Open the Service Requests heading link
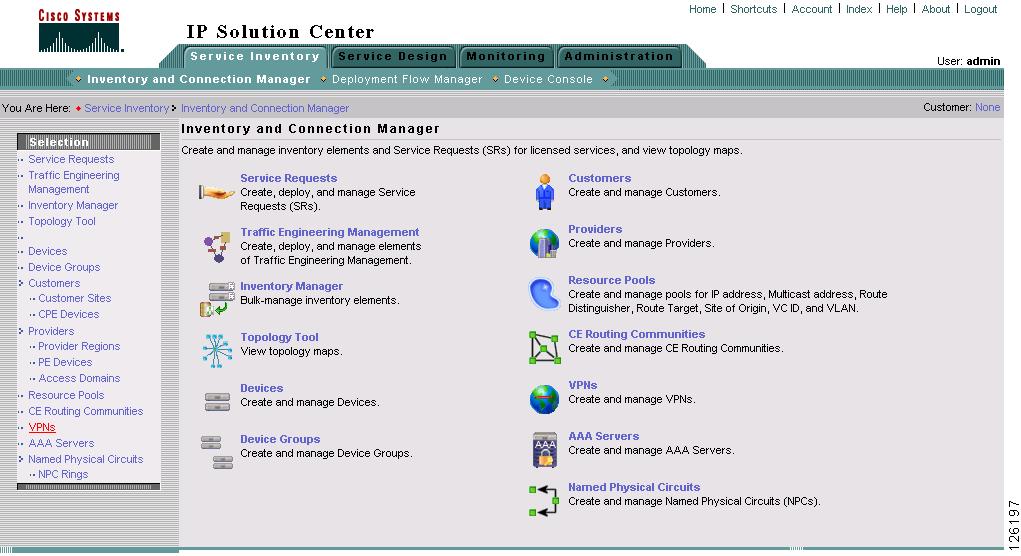This screenshot has height=556, width=1021. (x=288, y=178)
